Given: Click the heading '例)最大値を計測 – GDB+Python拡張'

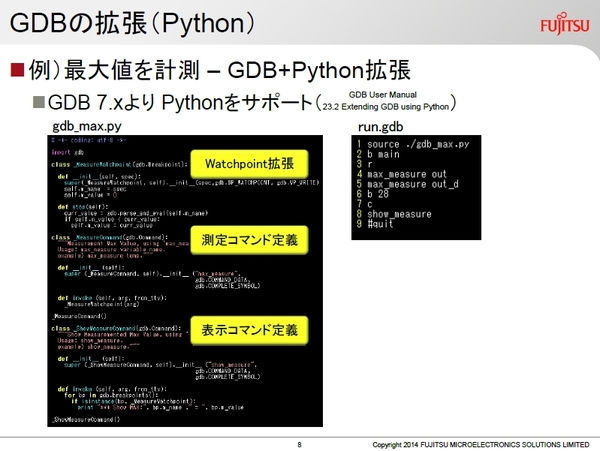Looking at the screenshot, I should 220,70.
